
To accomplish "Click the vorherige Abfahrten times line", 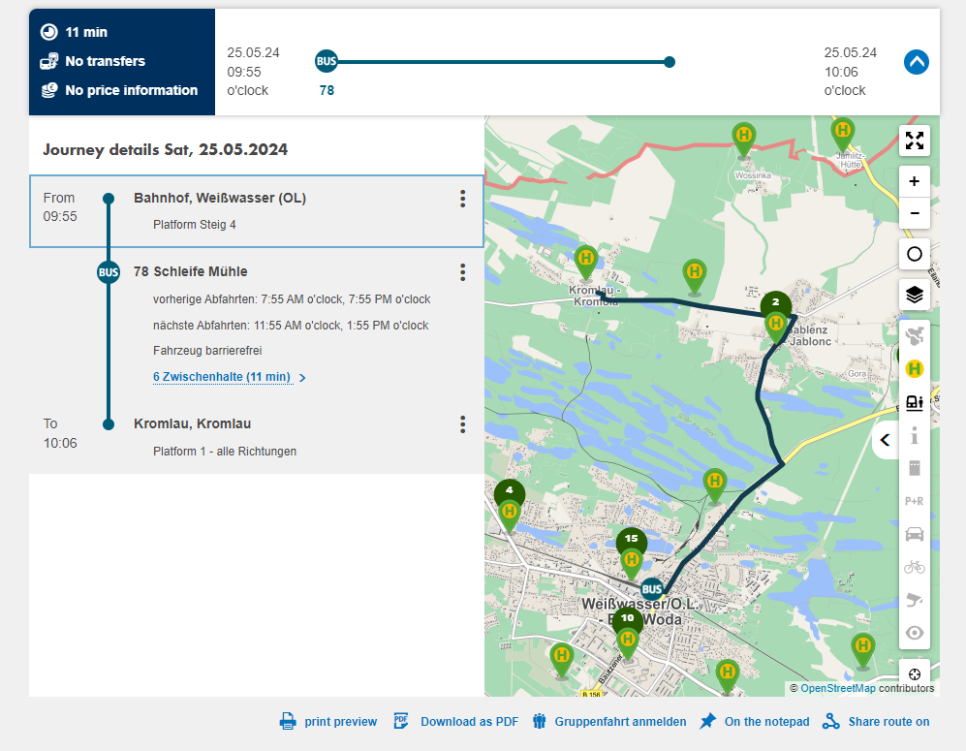I will click(x=291, y=299).
